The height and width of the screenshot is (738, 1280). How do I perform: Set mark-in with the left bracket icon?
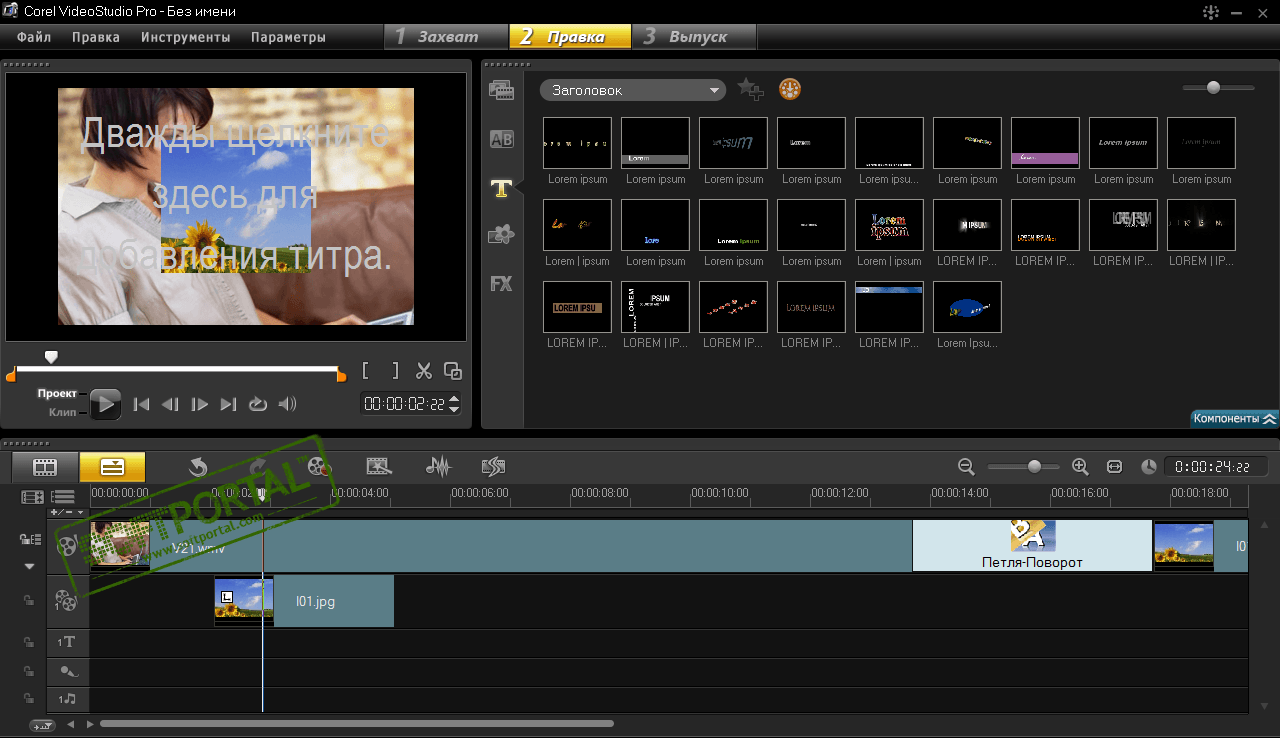click(367, 371)
